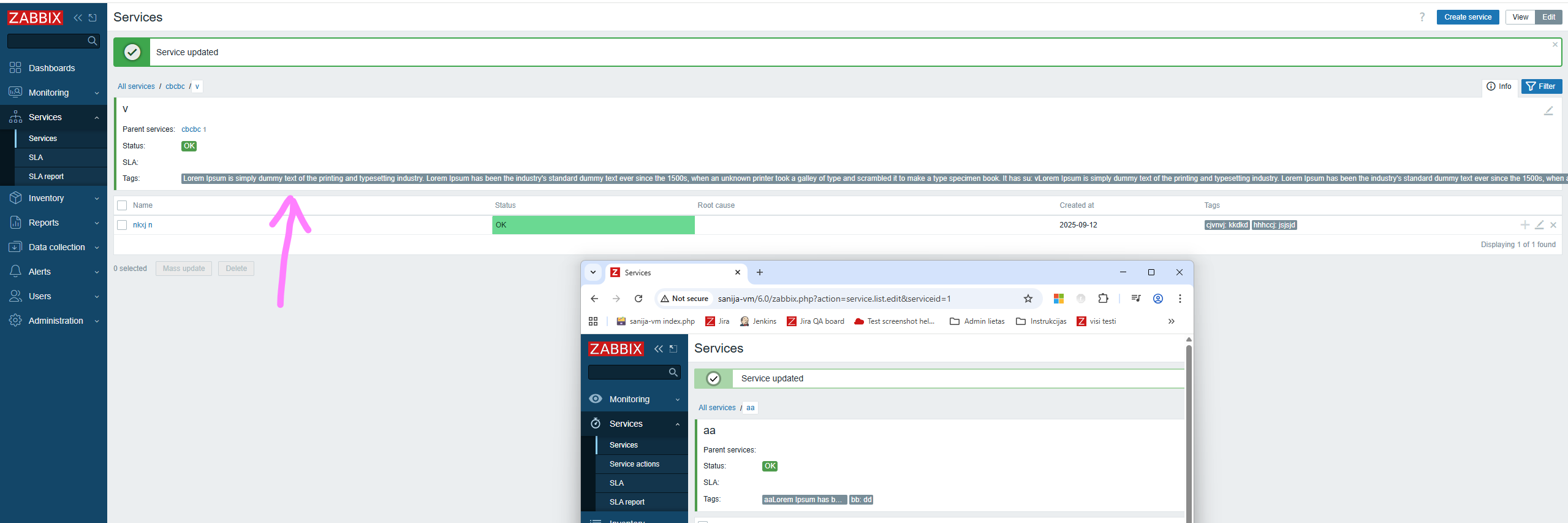Bookmark the page with the star icon
1568x523 pixels.
point(1028,299)
